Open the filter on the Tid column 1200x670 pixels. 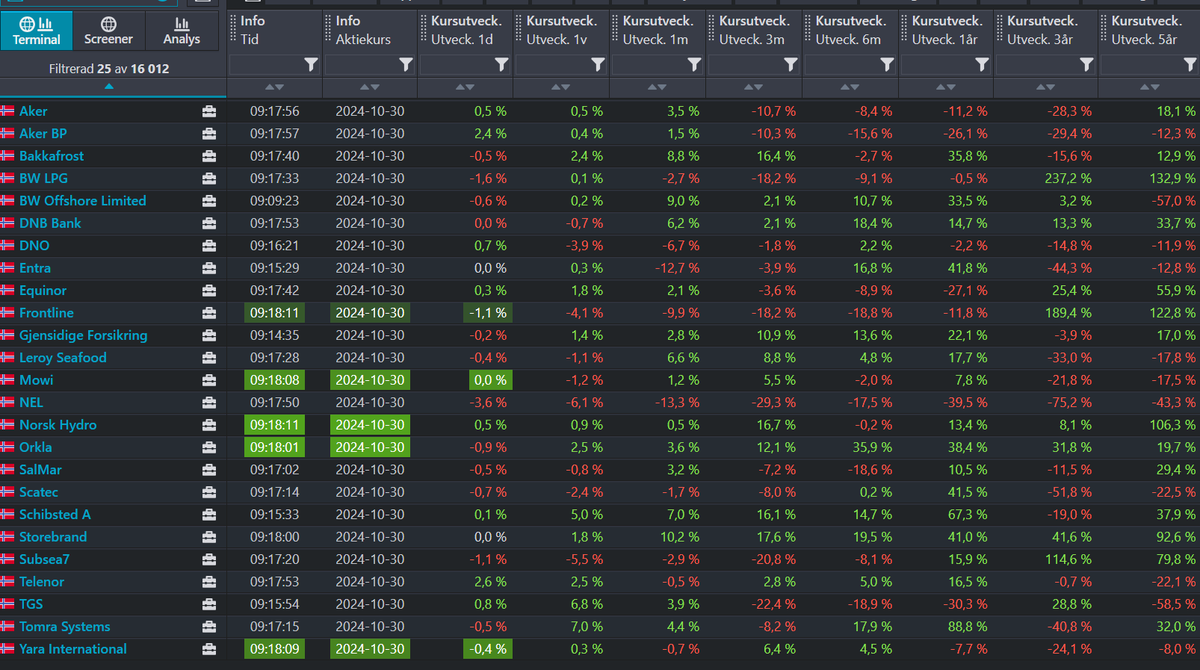pos(311,64)
